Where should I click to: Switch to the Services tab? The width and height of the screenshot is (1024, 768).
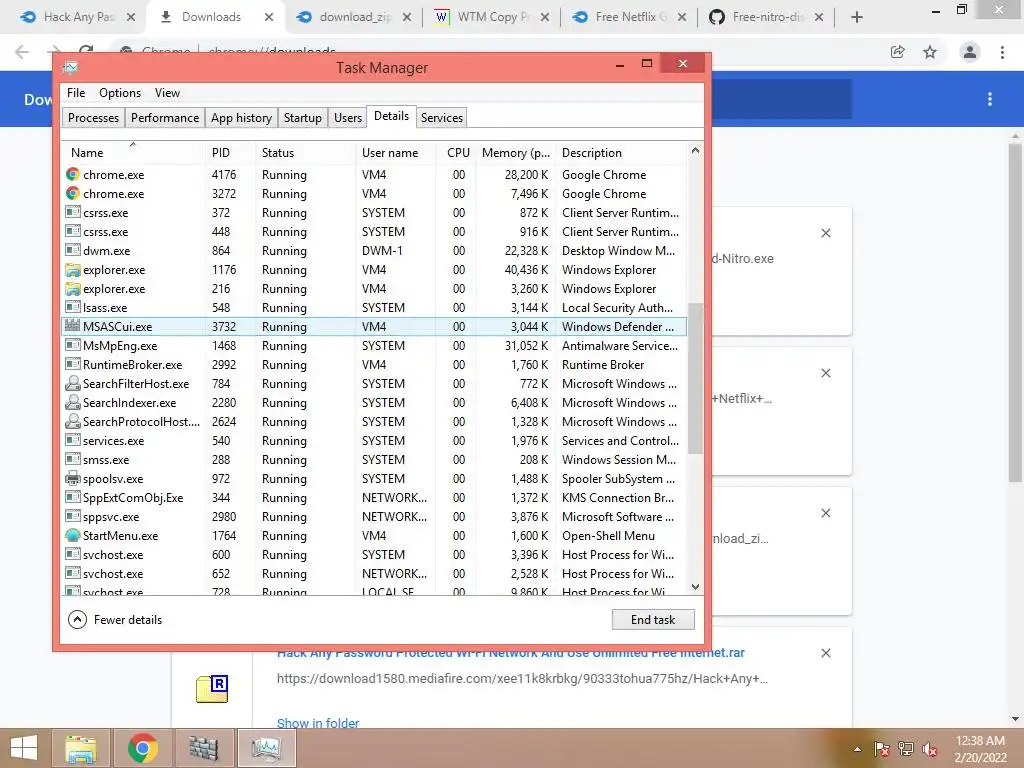point(441,118)
